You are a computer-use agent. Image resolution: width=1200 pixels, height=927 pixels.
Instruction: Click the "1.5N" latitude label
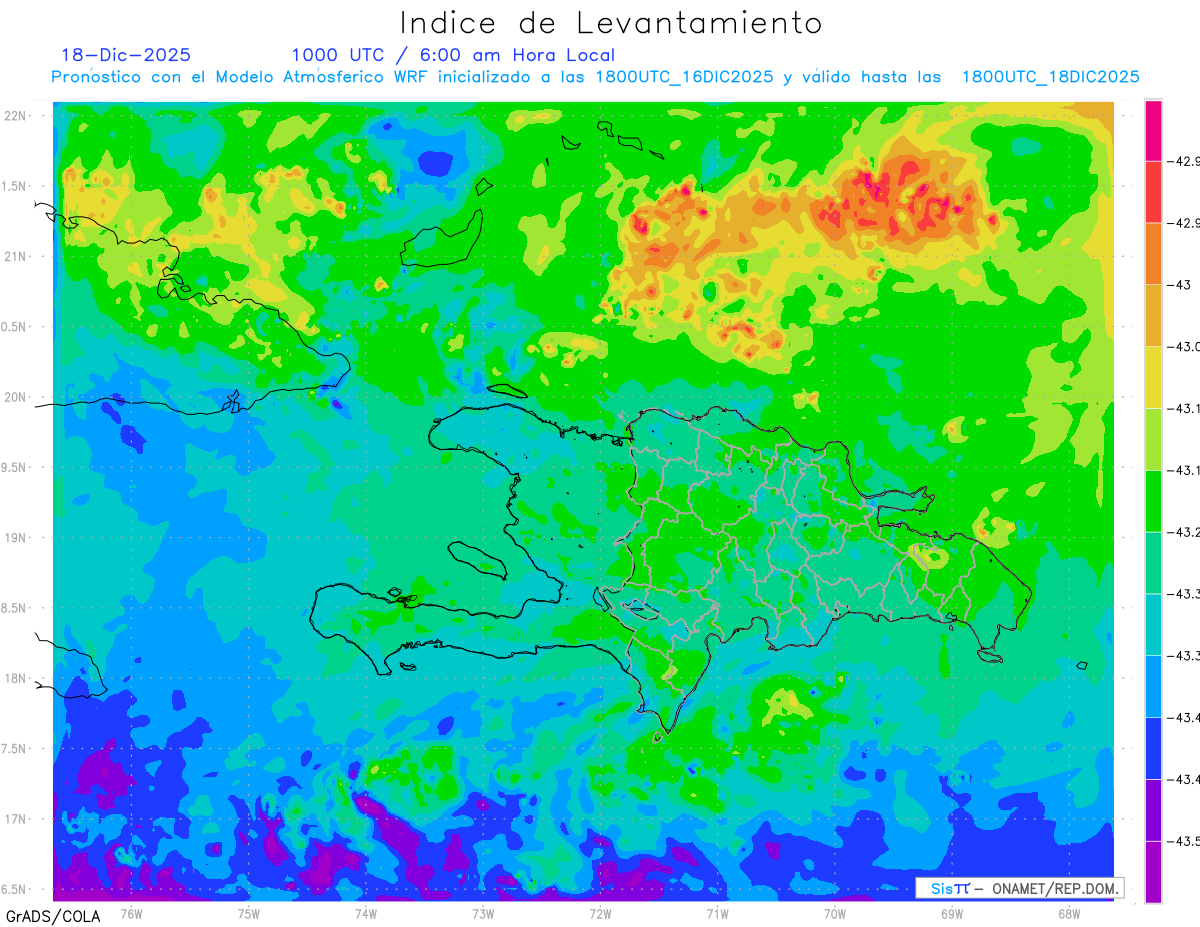[x=15, y=186]
